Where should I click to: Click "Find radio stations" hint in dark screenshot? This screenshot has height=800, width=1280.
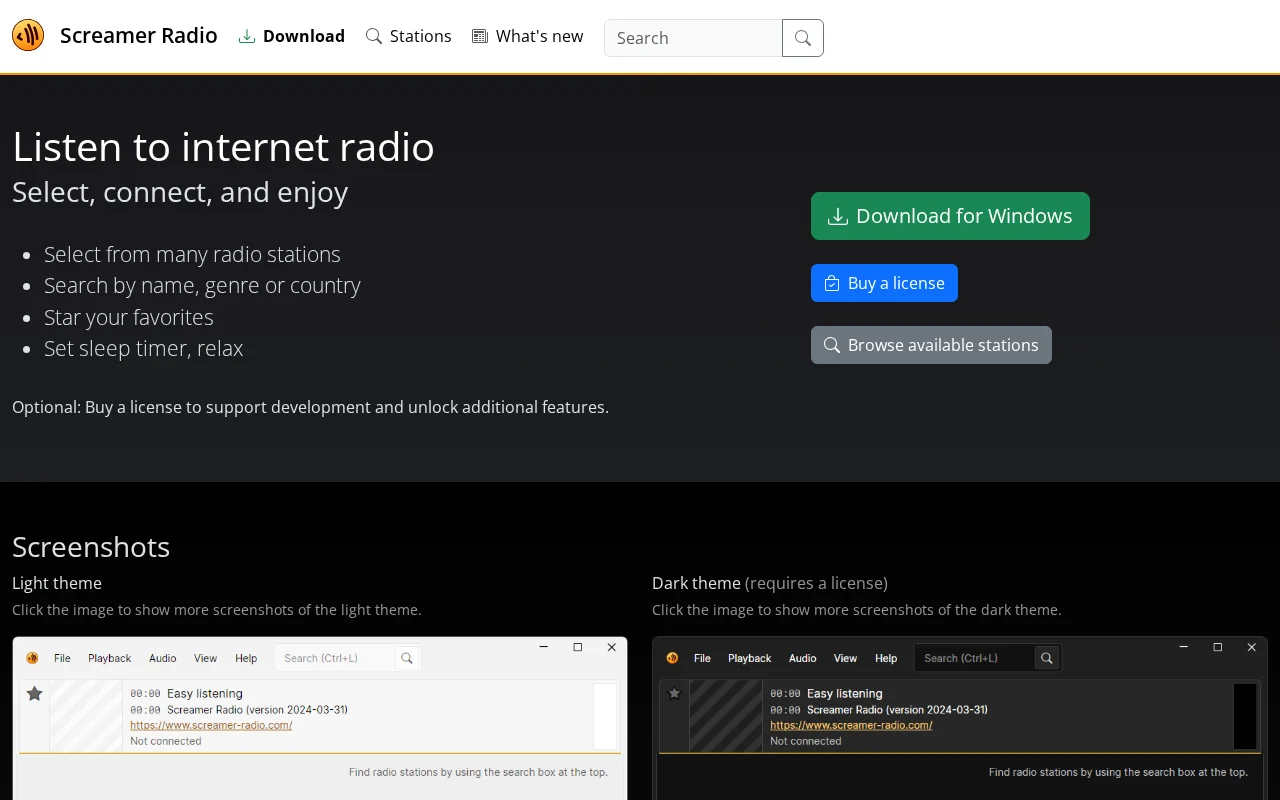click(x=1118, y=772)
